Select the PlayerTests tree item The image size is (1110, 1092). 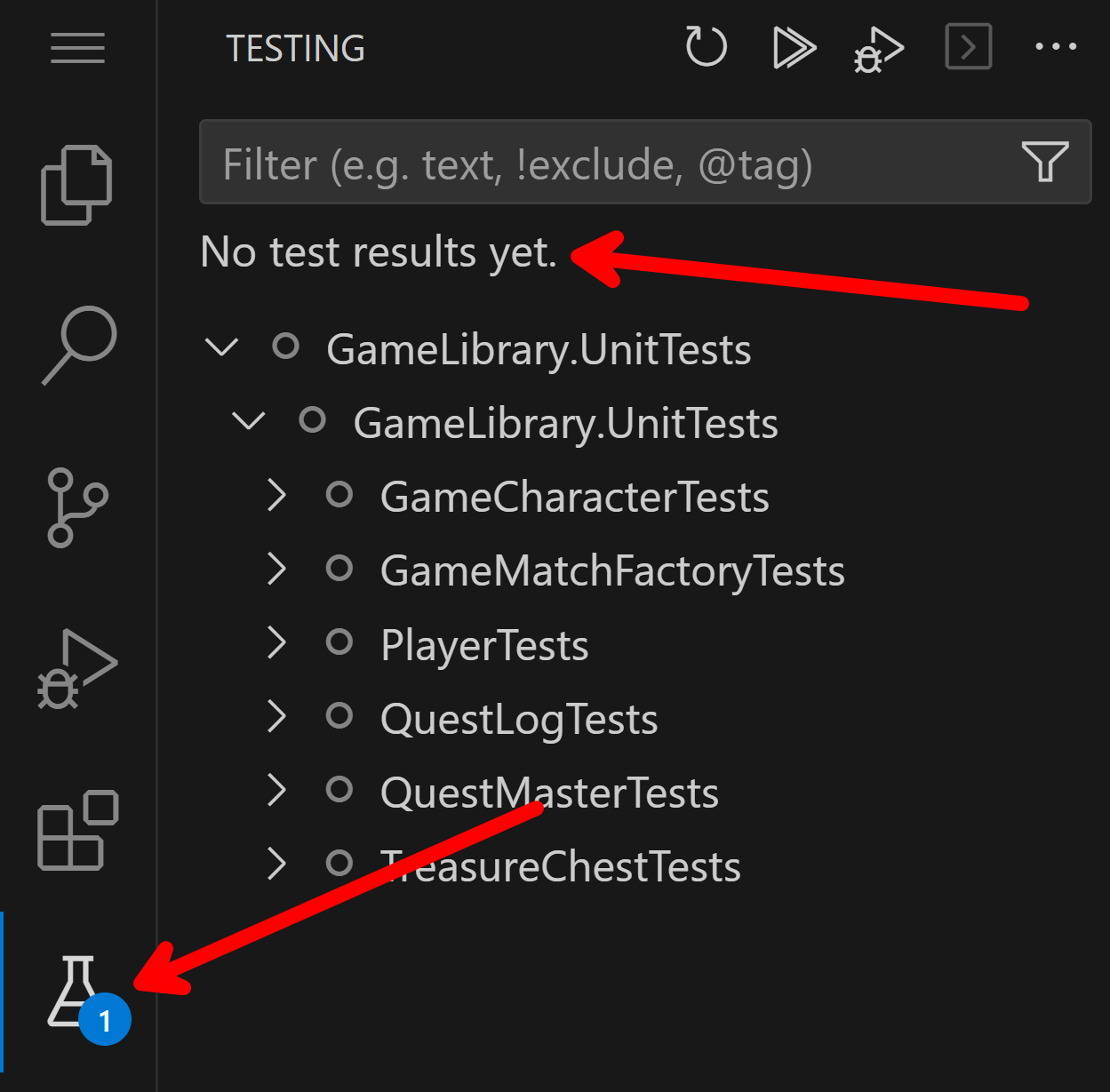(484, 644)
